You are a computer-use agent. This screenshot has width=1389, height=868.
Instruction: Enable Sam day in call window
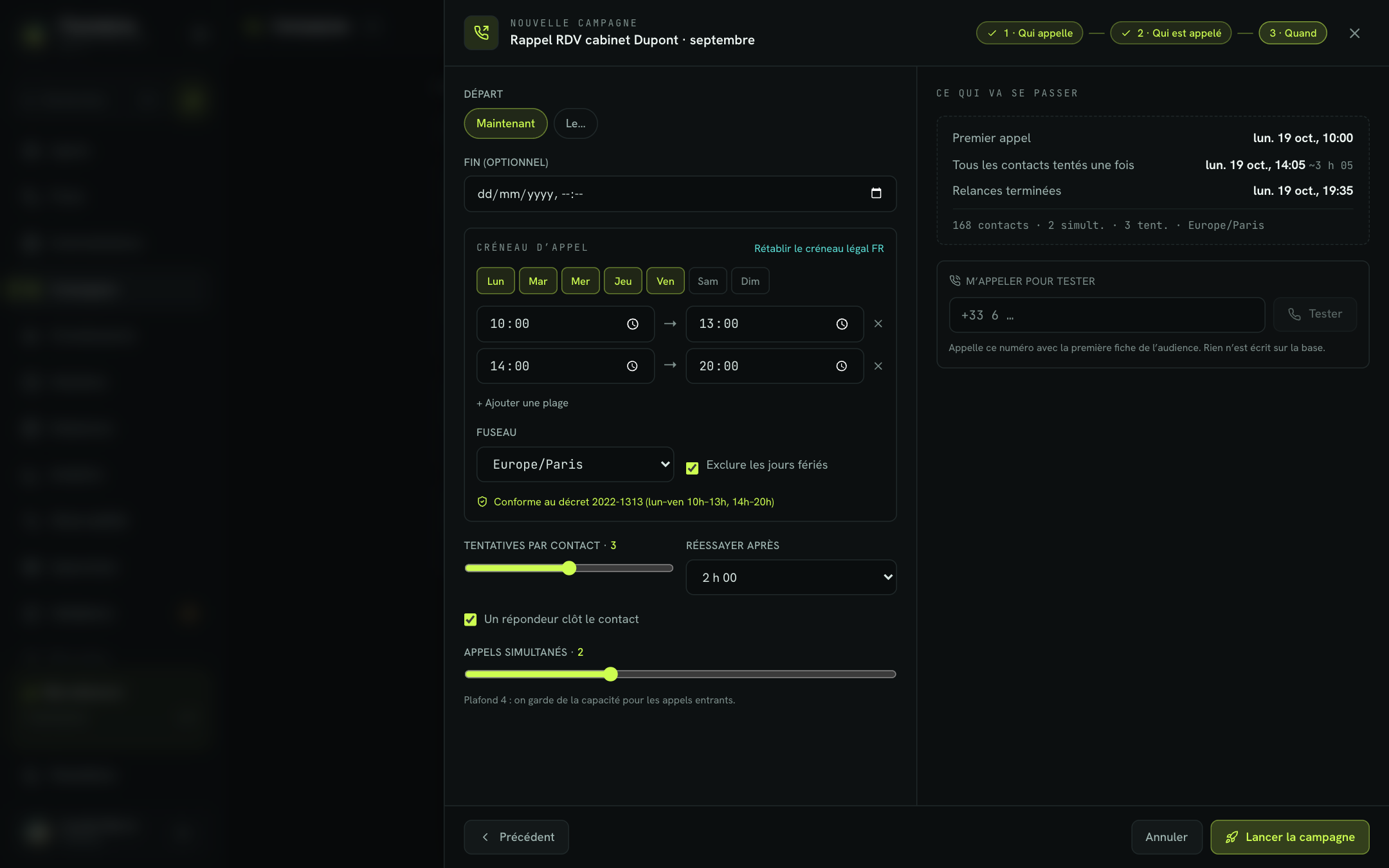pos(707,281)
